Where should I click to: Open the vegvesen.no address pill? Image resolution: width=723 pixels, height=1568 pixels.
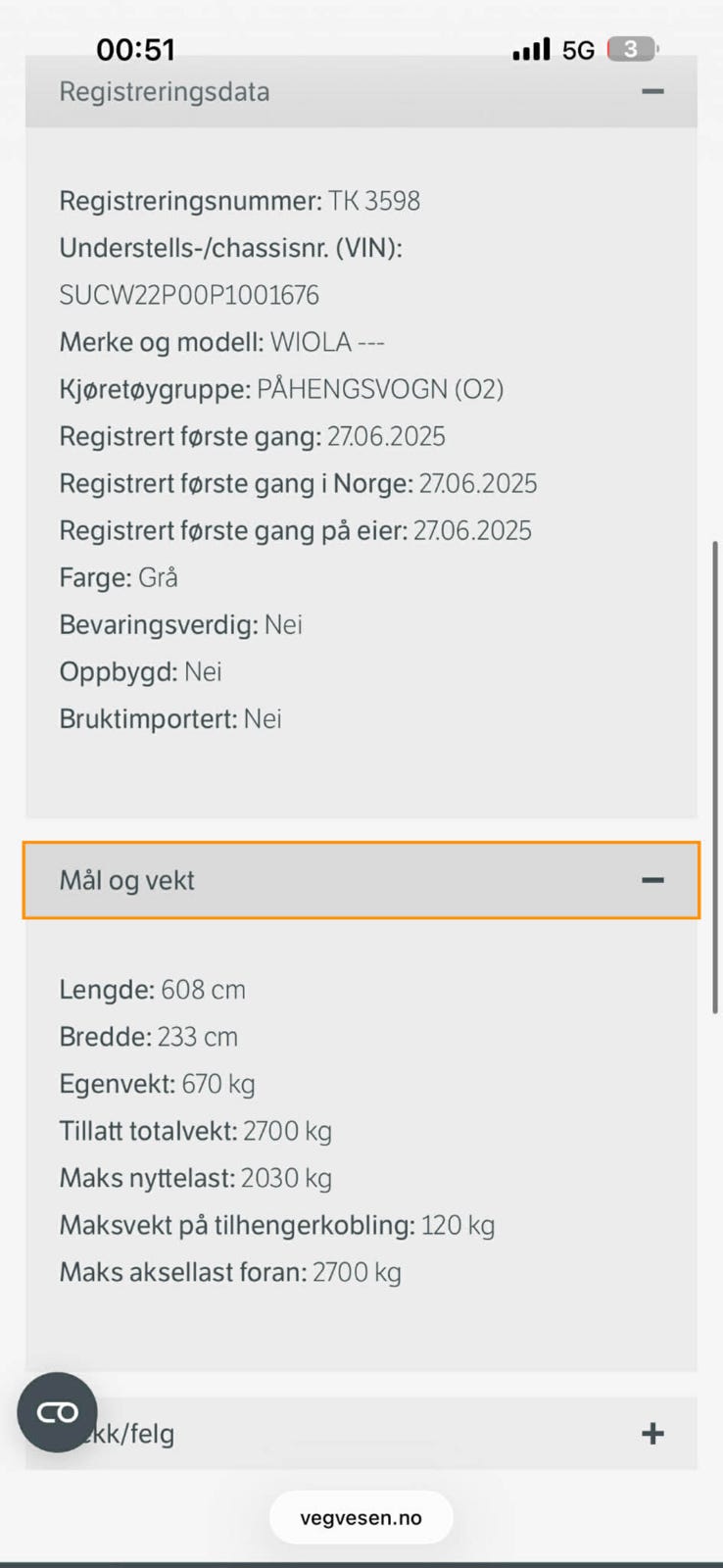point(361,1518)
